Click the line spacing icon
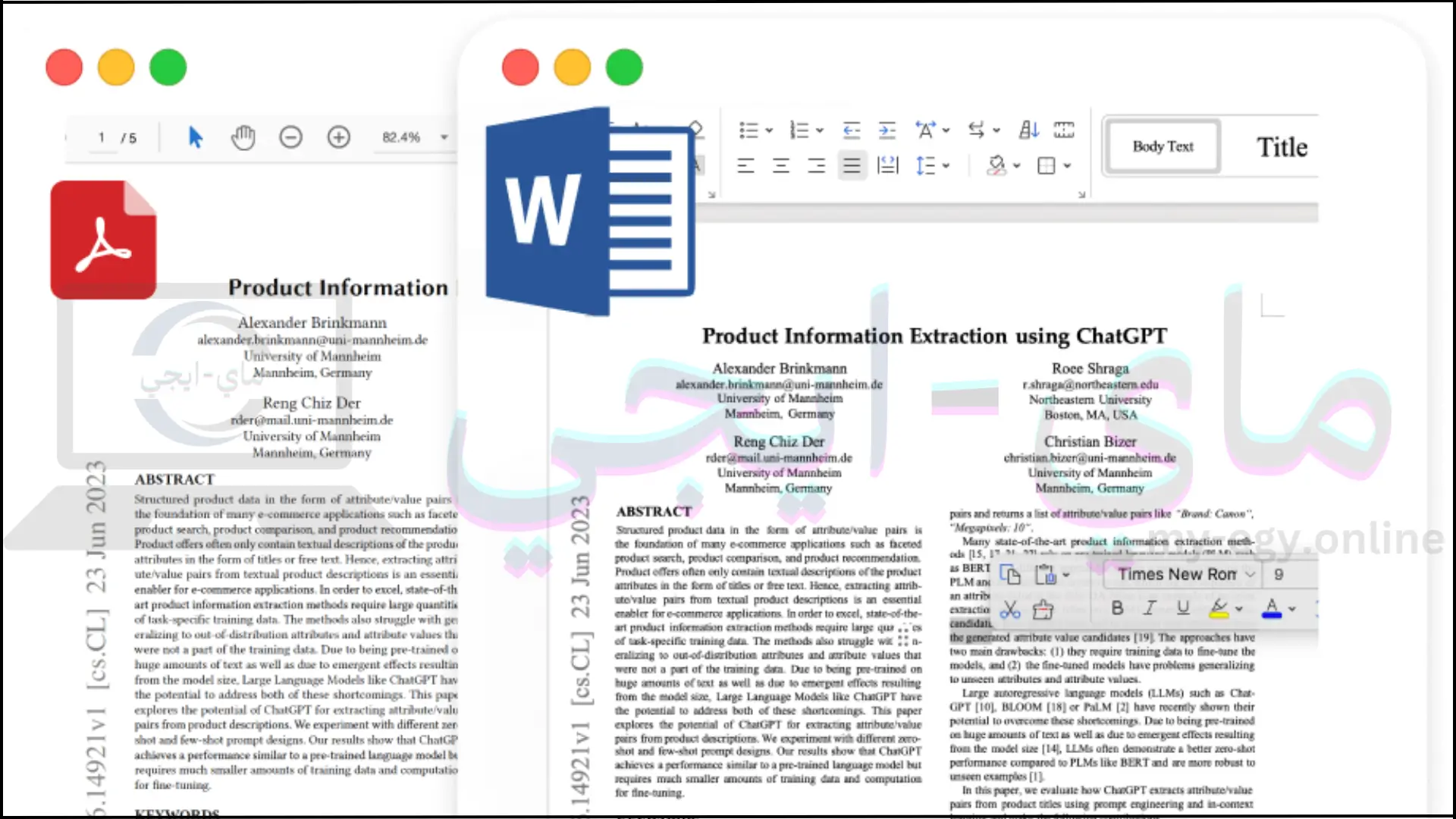Screen dimensions: 1456x819 coord(925,165)
